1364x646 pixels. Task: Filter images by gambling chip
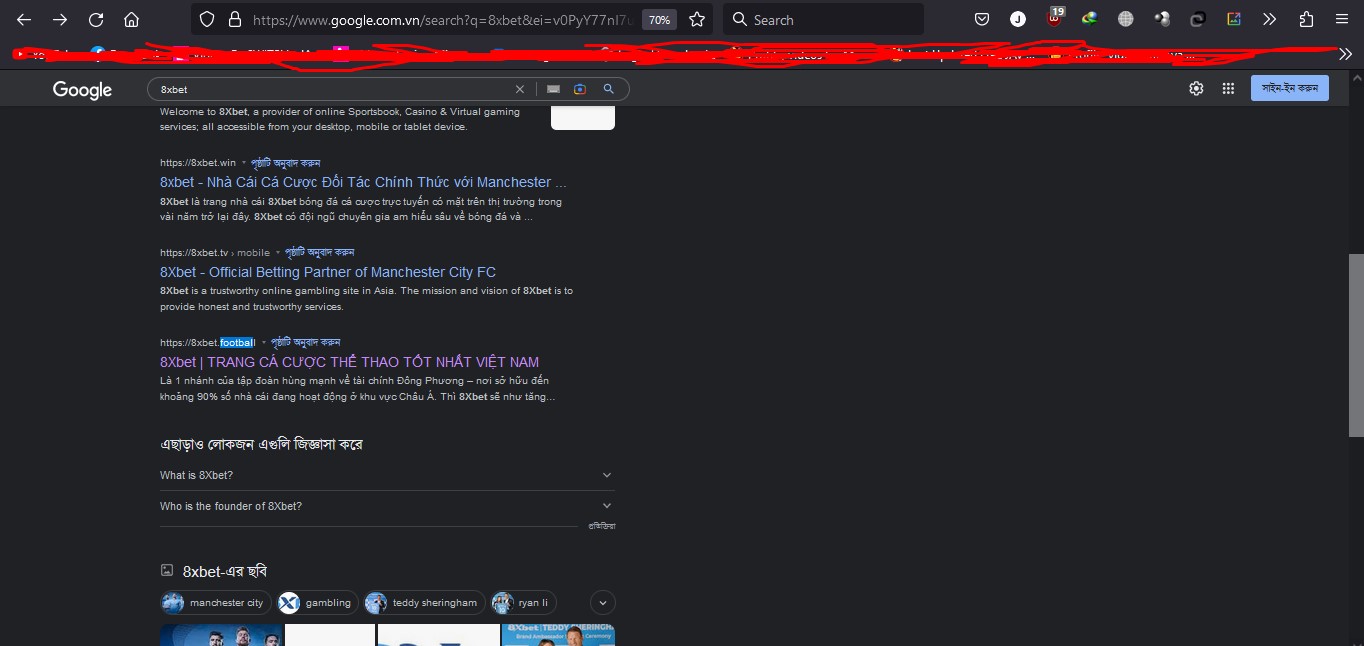click(316, 602)
